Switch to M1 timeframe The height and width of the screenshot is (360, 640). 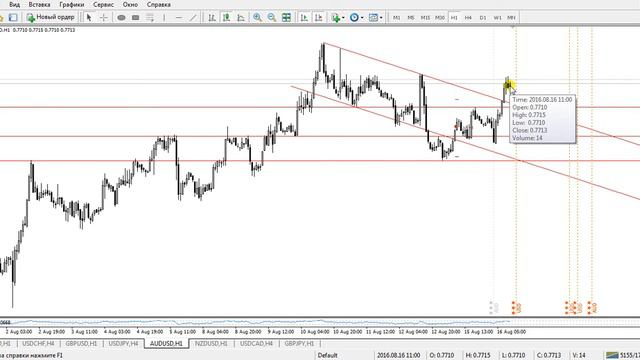pyautogui.click(x=396, y=18)
